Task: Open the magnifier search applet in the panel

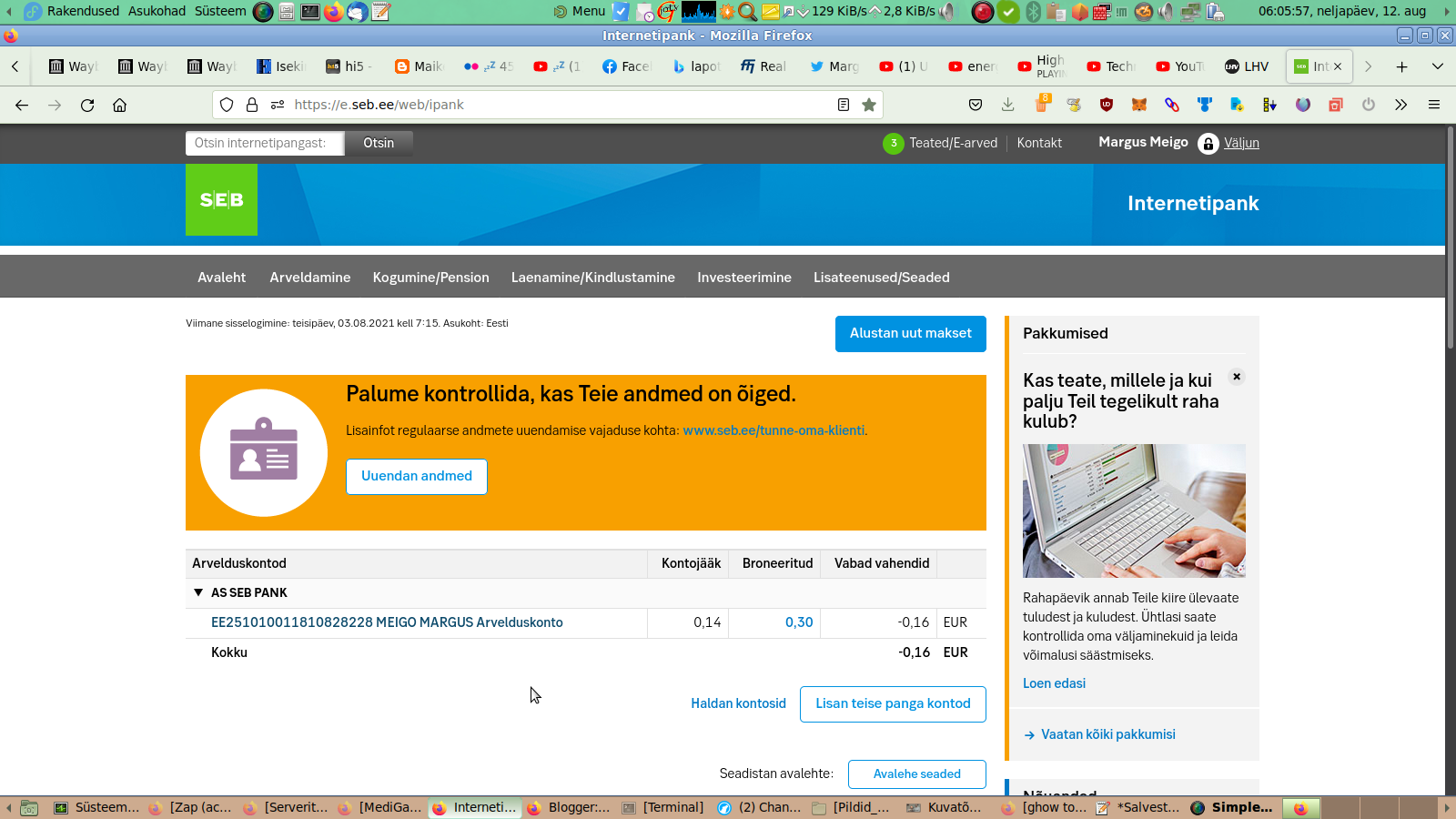Action: point(748,12)
